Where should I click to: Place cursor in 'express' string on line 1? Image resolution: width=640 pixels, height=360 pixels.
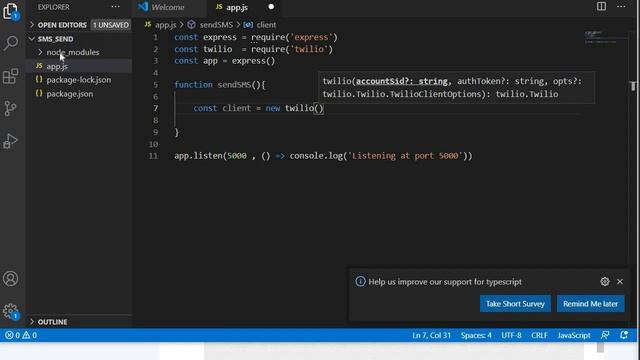click(x=311, y=37)
